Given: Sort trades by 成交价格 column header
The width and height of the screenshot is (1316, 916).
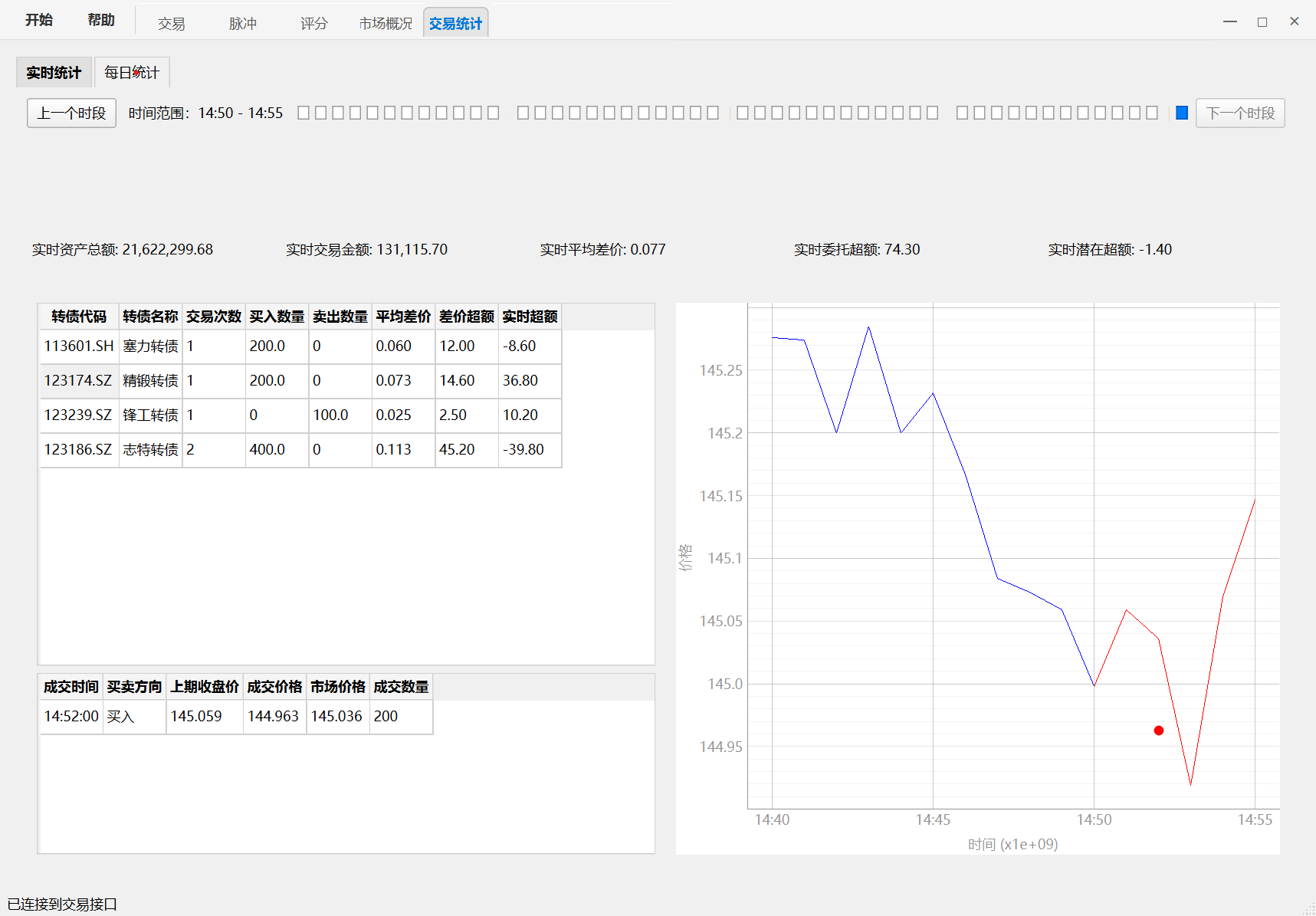Looking at the screenshot, I should 274,687.
